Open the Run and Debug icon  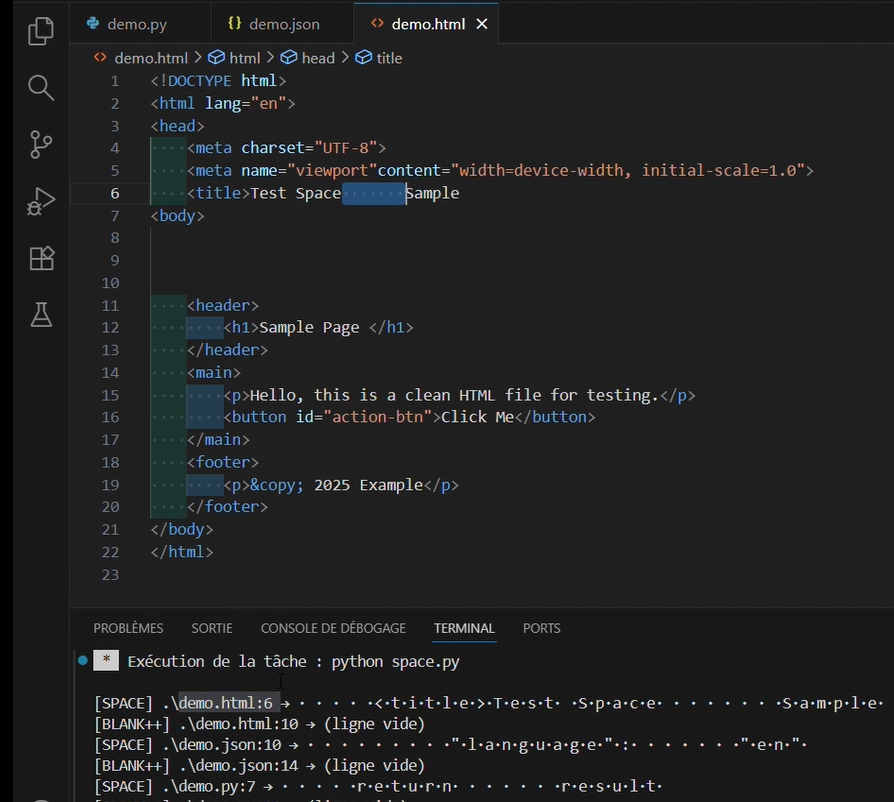point(40,202)
